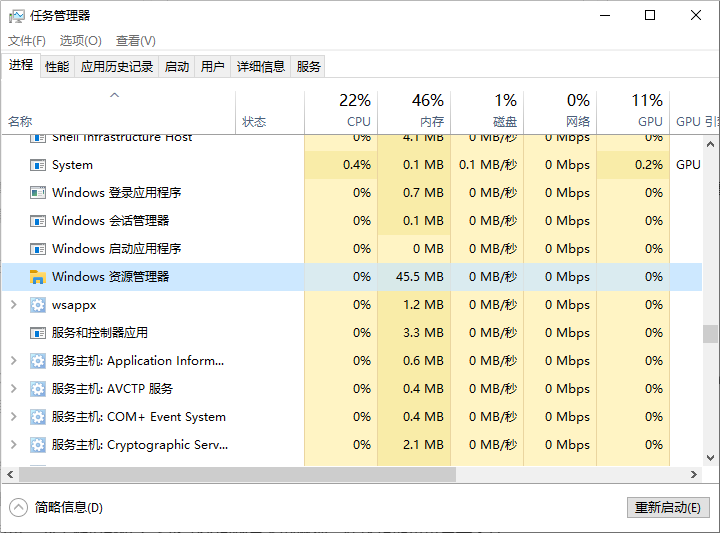Sort by the 内存 column header
The height and width of the screenshot is (533, 720).
pyautogui.click(x=414, y=112)
